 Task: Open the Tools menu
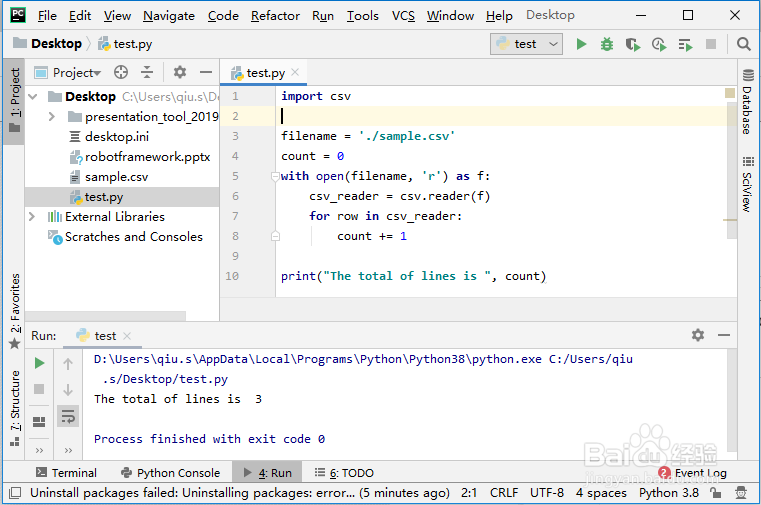[363, 16]
